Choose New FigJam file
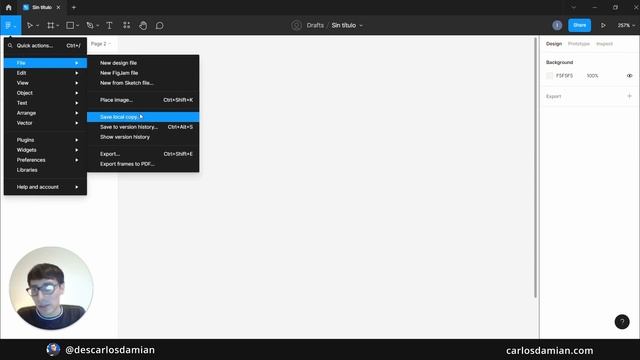The image size is (640, 360). pyautogui.click(x=143, y=73)
